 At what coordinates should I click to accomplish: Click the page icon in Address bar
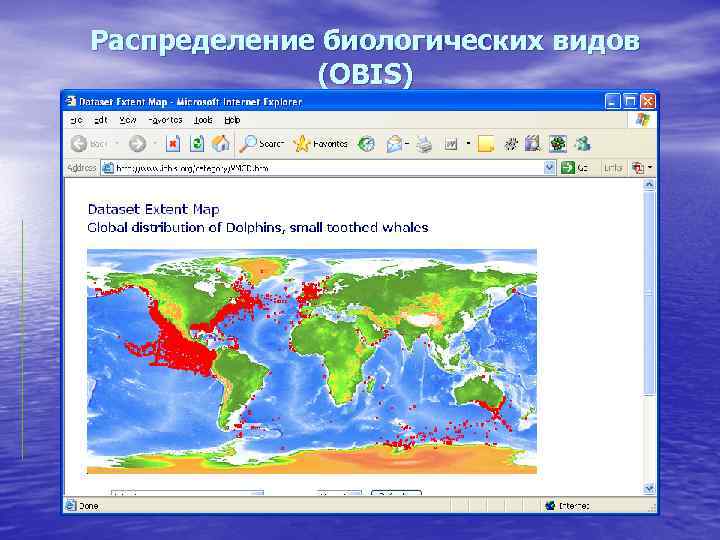(108, 168)
